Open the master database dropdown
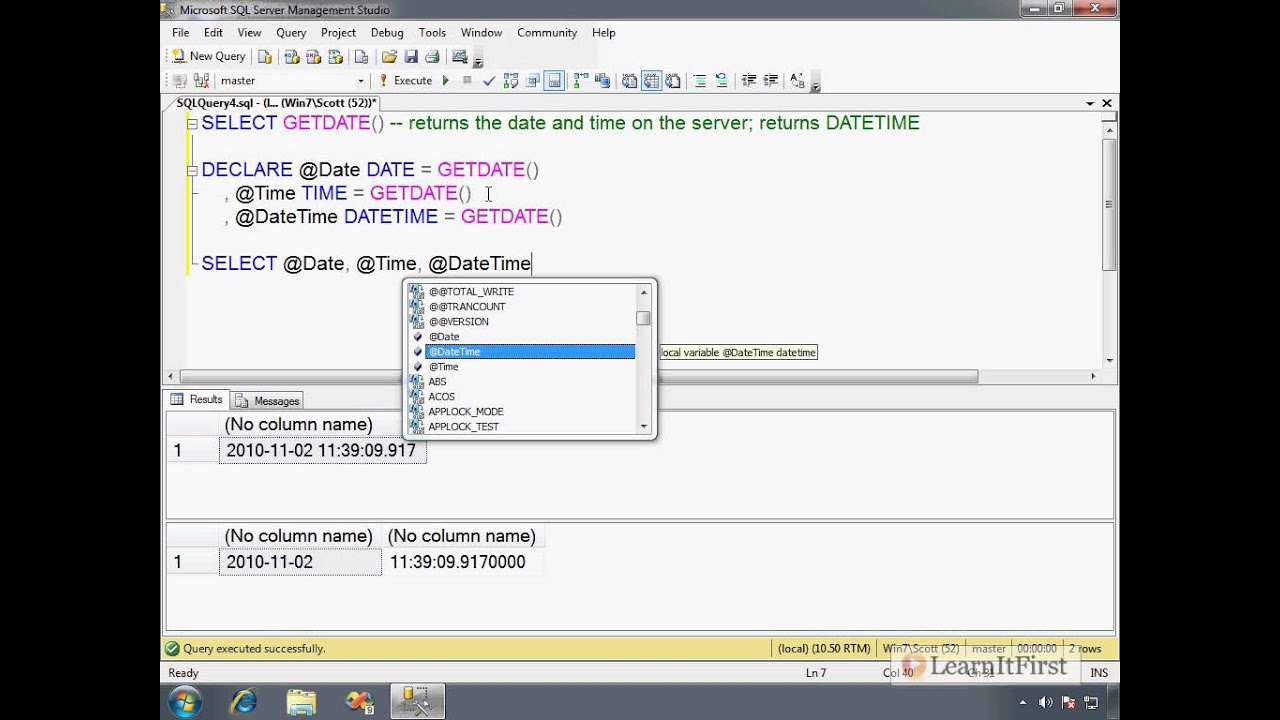This screenshot has width=1280, height=720. pos(361,80)
